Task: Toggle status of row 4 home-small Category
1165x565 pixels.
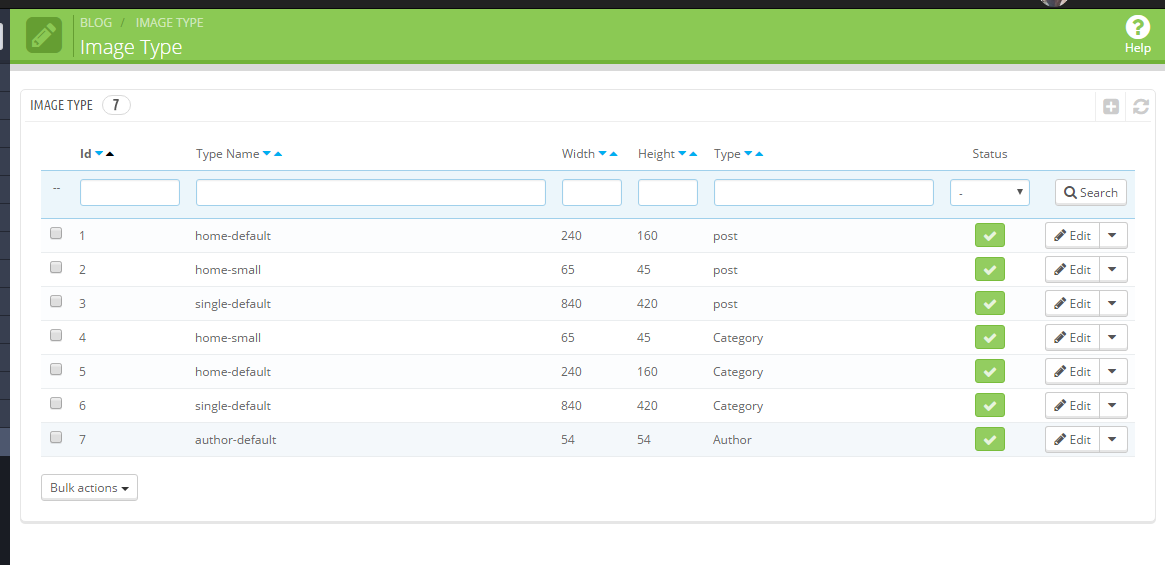Action: click(x=990, y=338)
